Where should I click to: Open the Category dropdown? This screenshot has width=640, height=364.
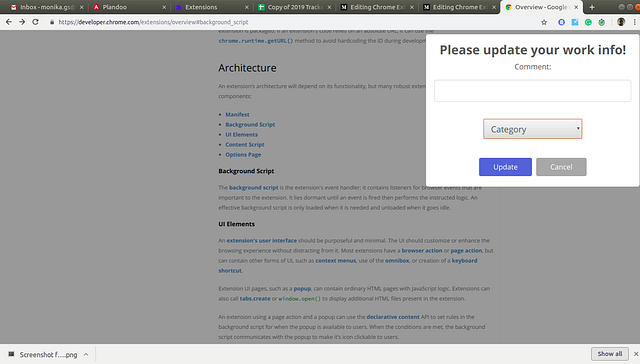tap(533, 129)
